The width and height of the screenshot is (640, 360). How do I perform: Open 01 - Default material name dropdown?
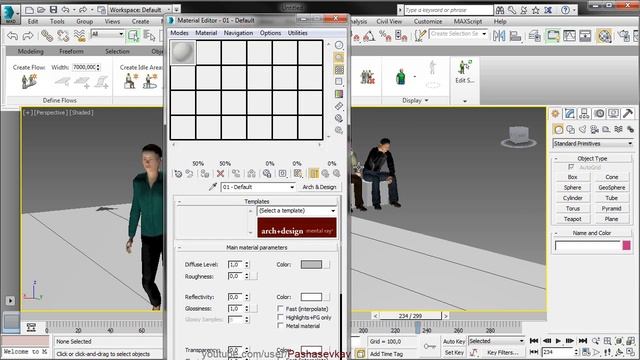(258, 187)
